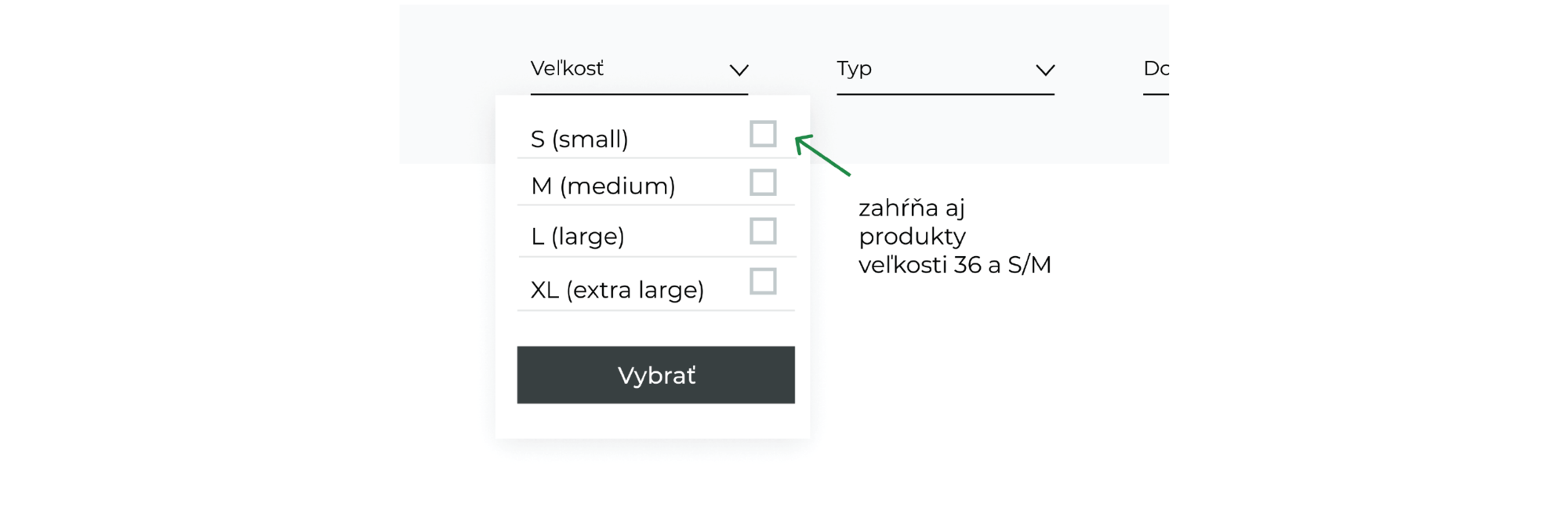Enable the M (medium) checkbox

point(763,183)
